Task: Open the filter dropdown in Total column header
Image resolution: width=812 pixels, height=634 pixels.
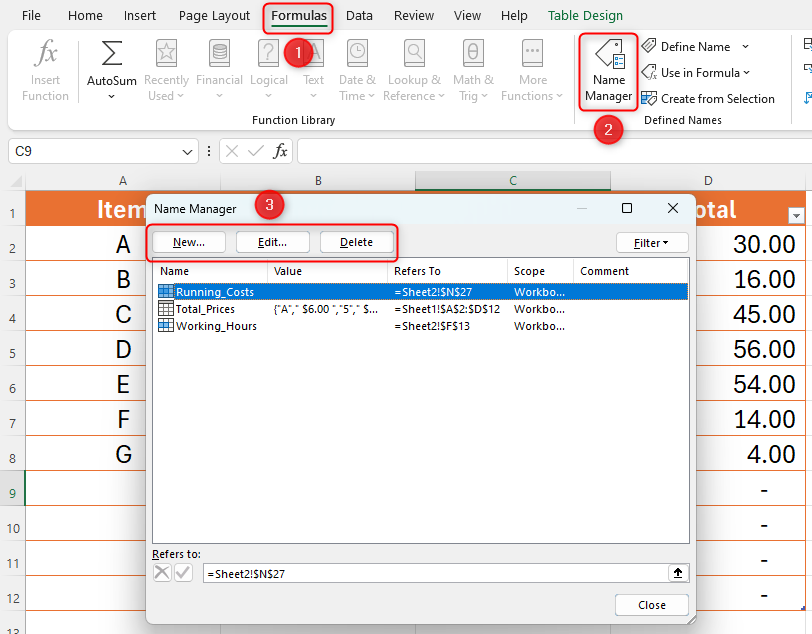Action: 796,215
